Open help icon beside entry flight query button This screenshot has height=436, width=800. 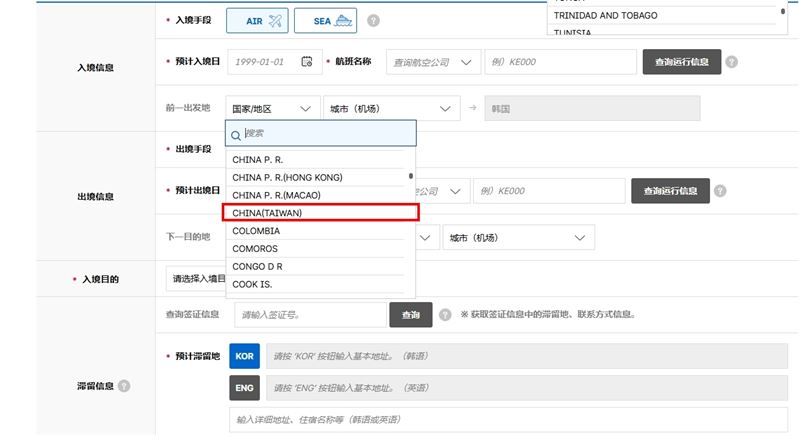pos(732,62)
